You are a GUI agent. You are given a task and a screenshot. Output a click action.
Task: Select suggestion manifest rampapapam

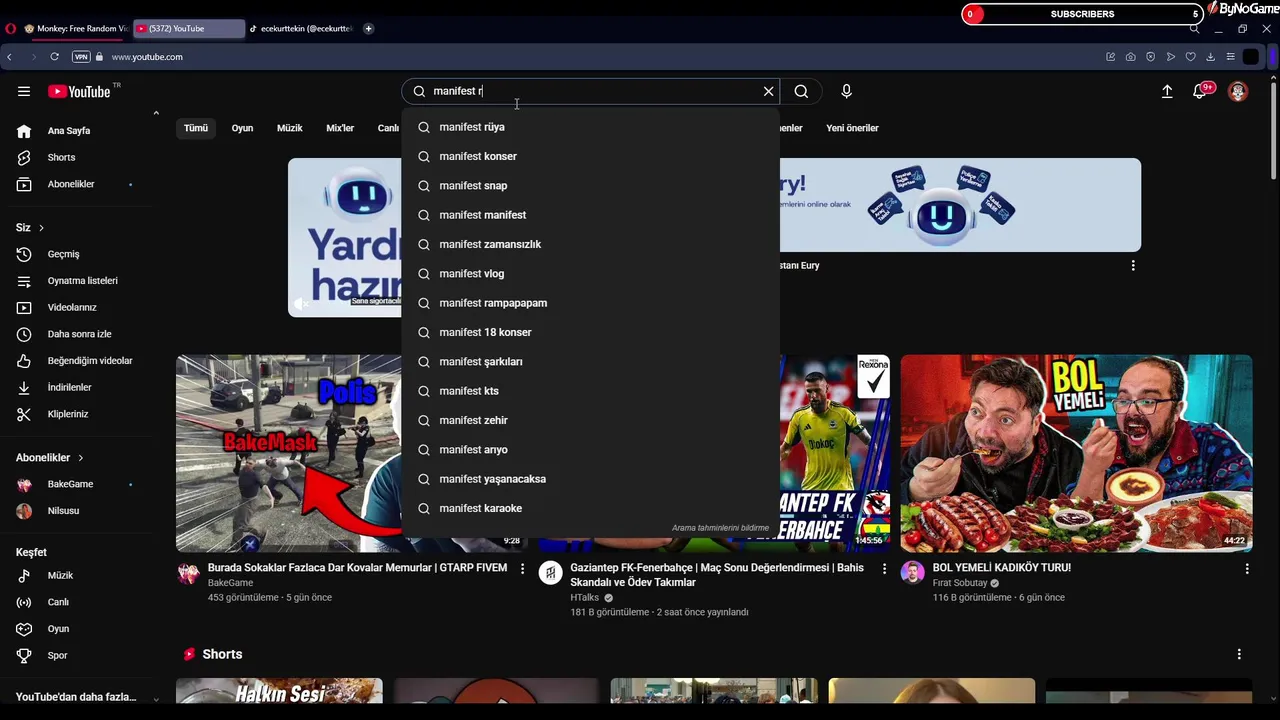[x=590, y=303]
